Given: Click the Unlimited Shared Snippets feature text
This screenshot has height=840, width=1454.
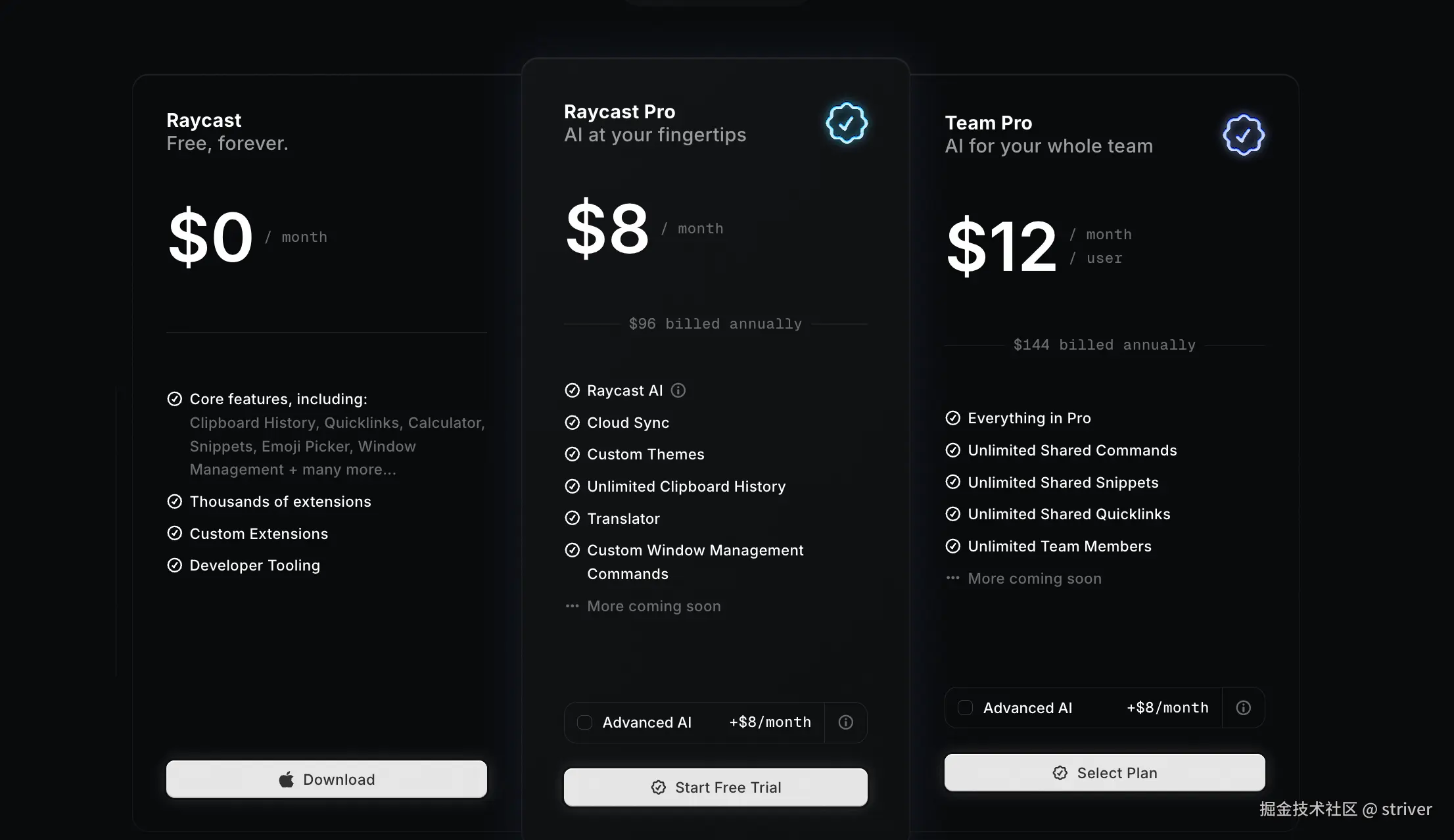Looking at the screenshot, I should click(x=1063, y=482).
